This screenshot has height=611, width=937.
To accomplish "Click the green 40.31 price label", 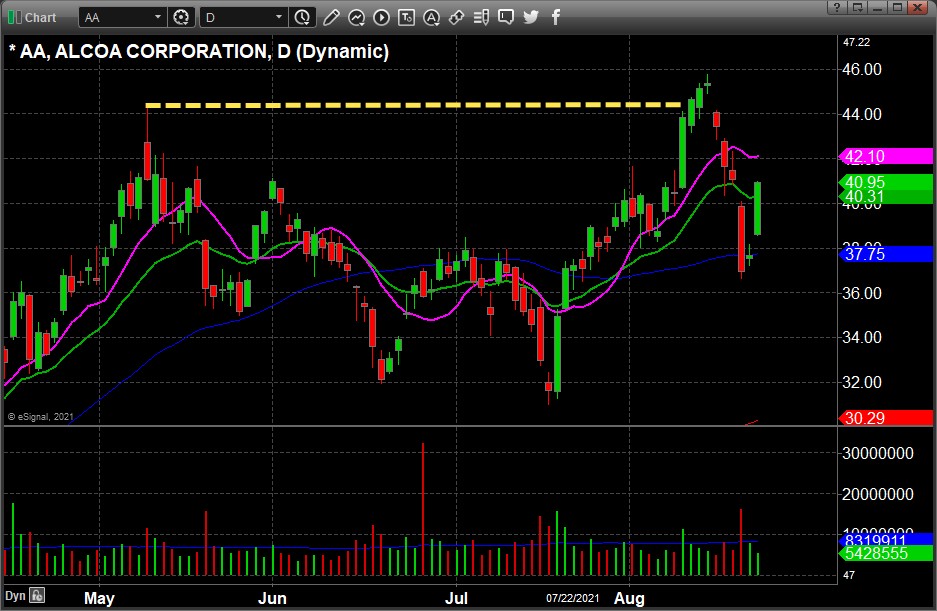I will (886, 197).
